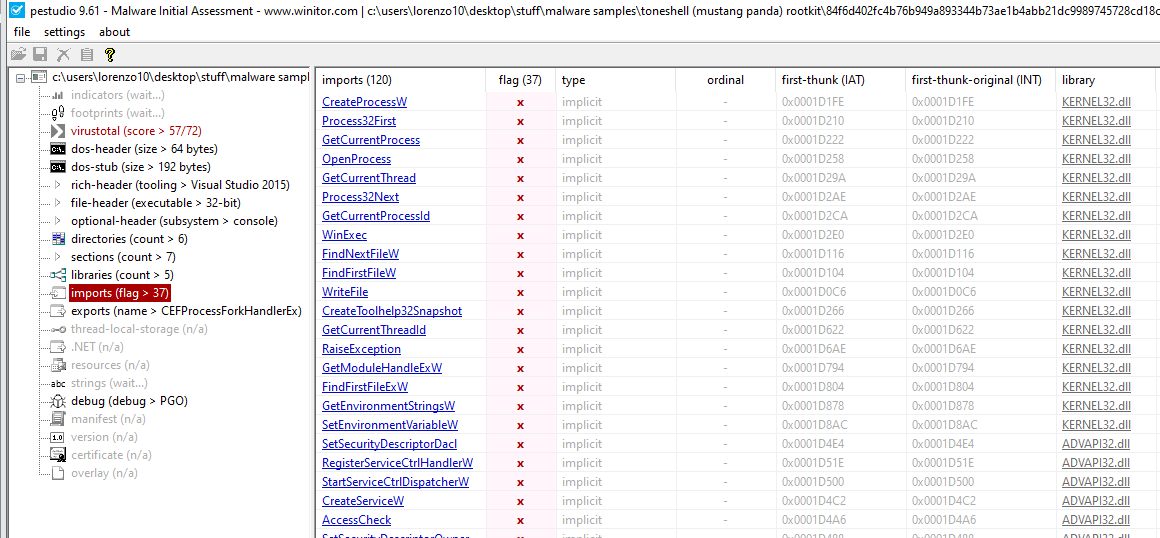Open the CreateToolhelp32Snapshot import link
This screenshot has height=538, width=1160.
click(392, 311)
